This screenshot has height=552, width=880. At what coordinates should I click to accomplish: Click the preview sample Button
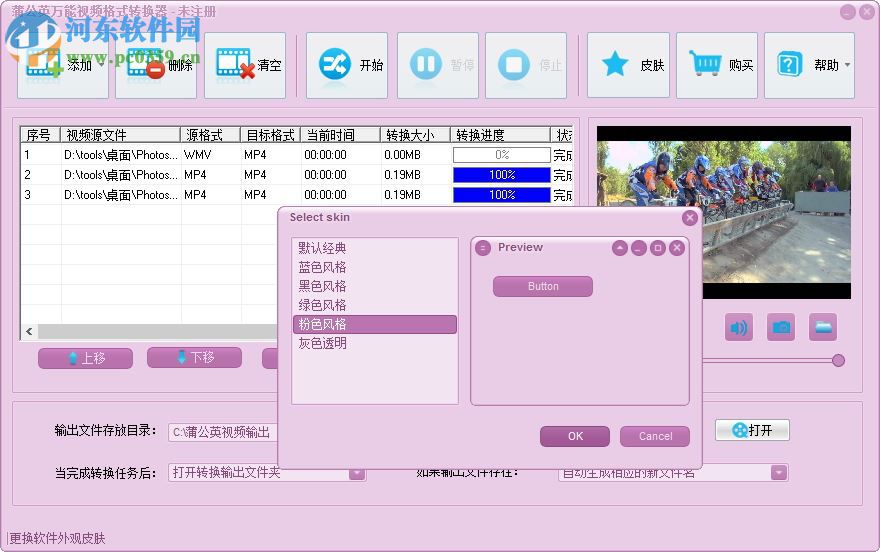click(x=543, y=286)
